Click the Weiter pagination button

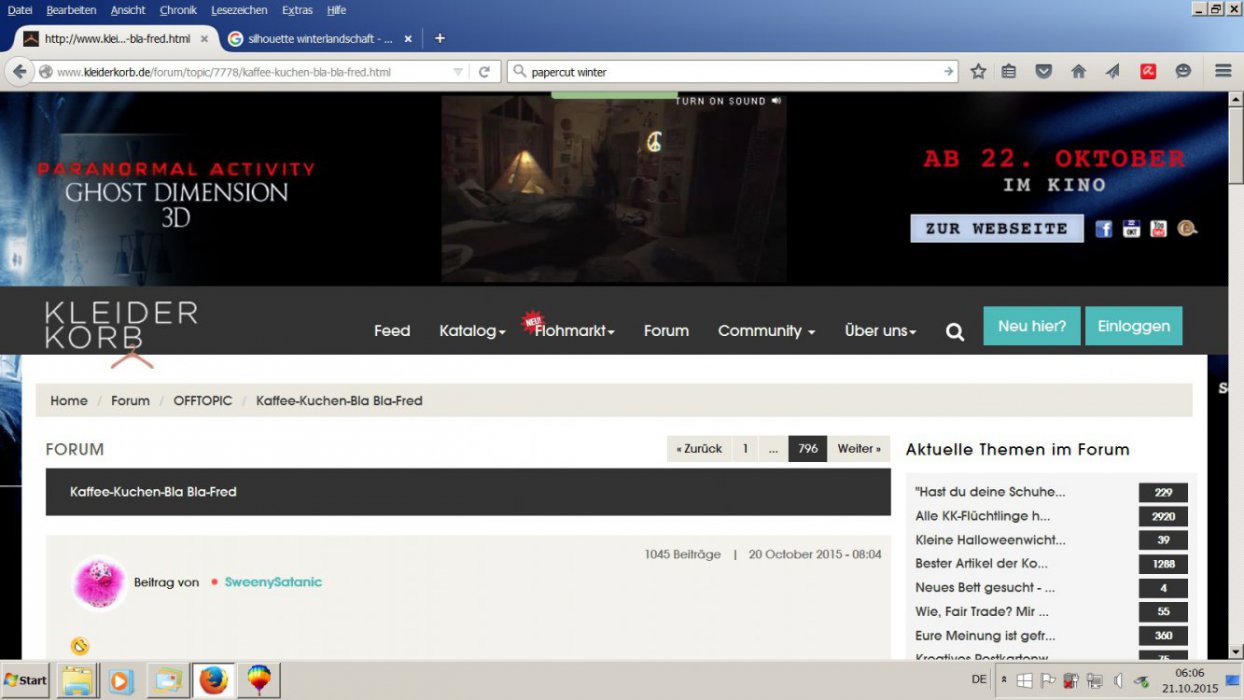[x=859, y=449]
